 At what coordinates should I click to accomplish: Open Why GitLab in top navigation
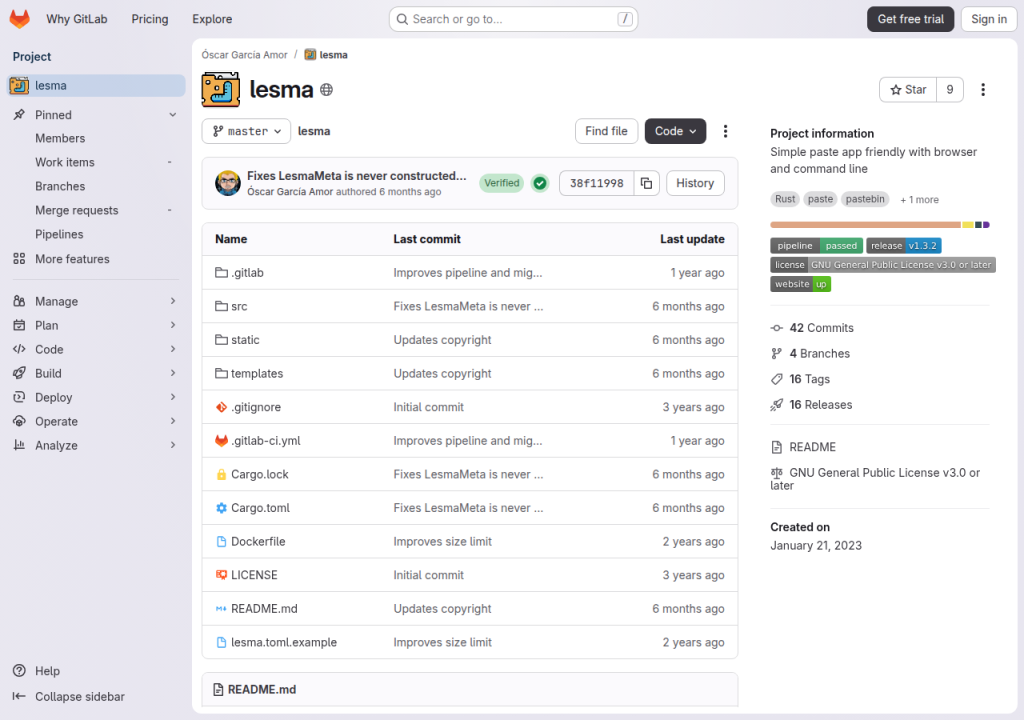coord(76,19)
